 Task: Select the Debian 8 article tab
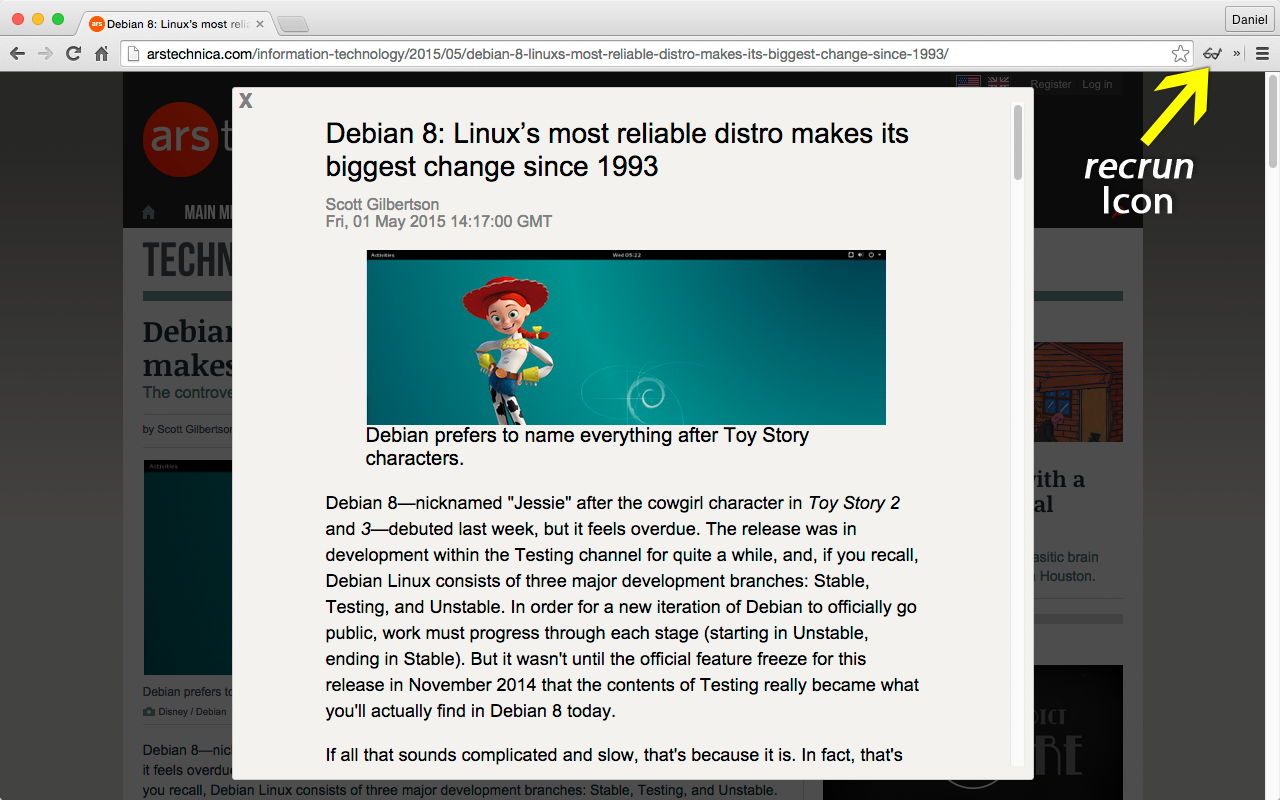(x=172, y=22)
